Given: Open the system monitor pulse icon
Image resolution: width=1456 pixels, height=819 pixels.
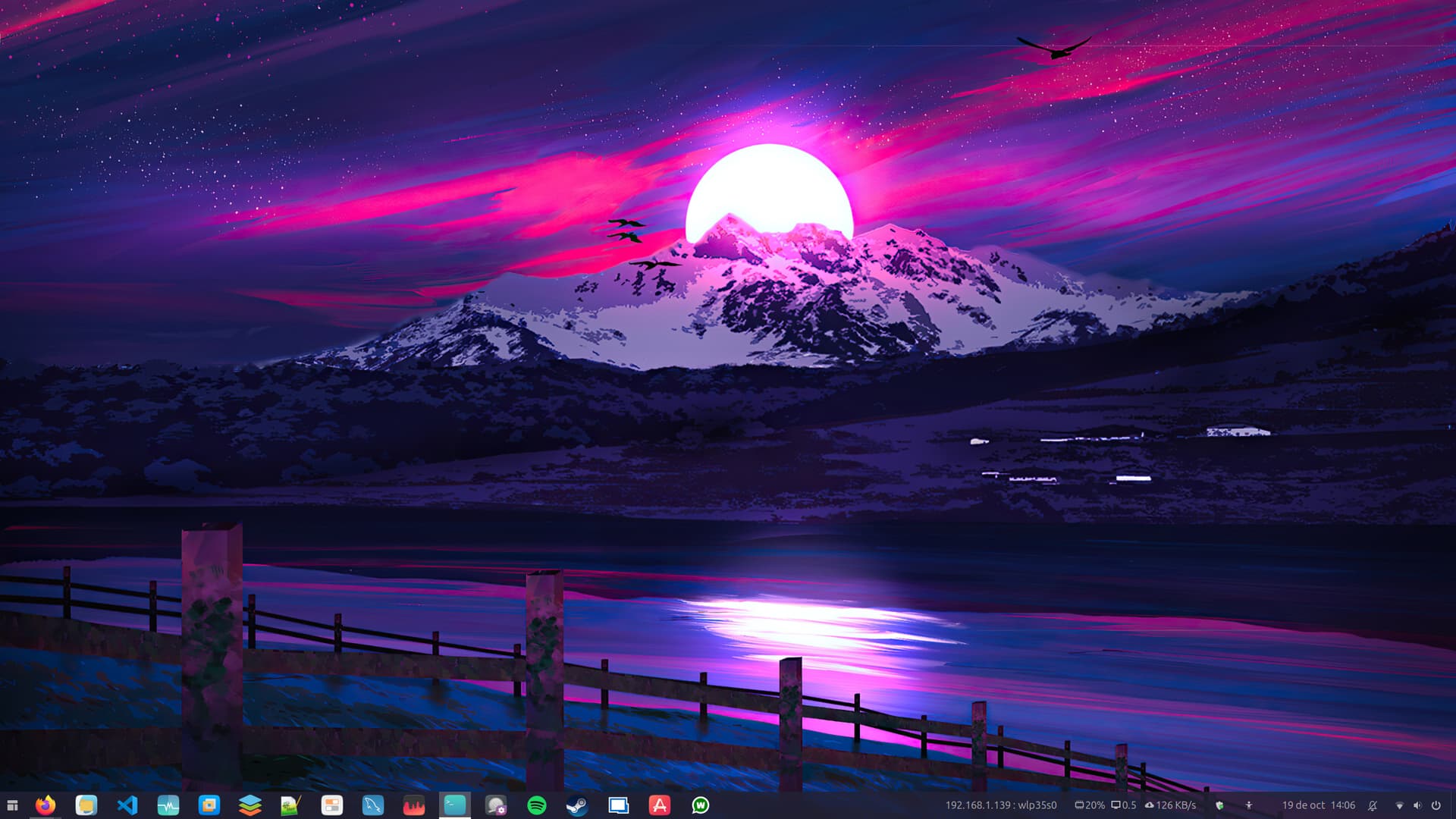Looking at the screenshot, I should (x=168, y=805).
